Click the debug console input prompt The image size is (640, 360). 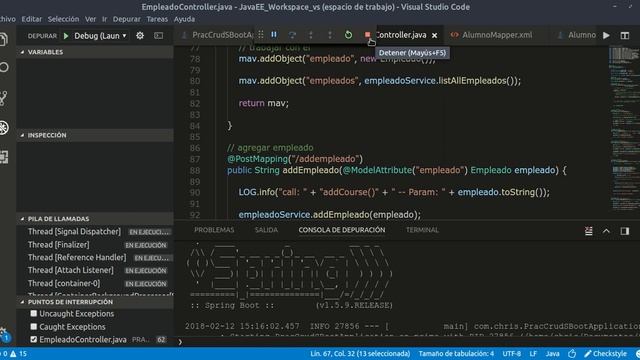click(x=408, y=342)
